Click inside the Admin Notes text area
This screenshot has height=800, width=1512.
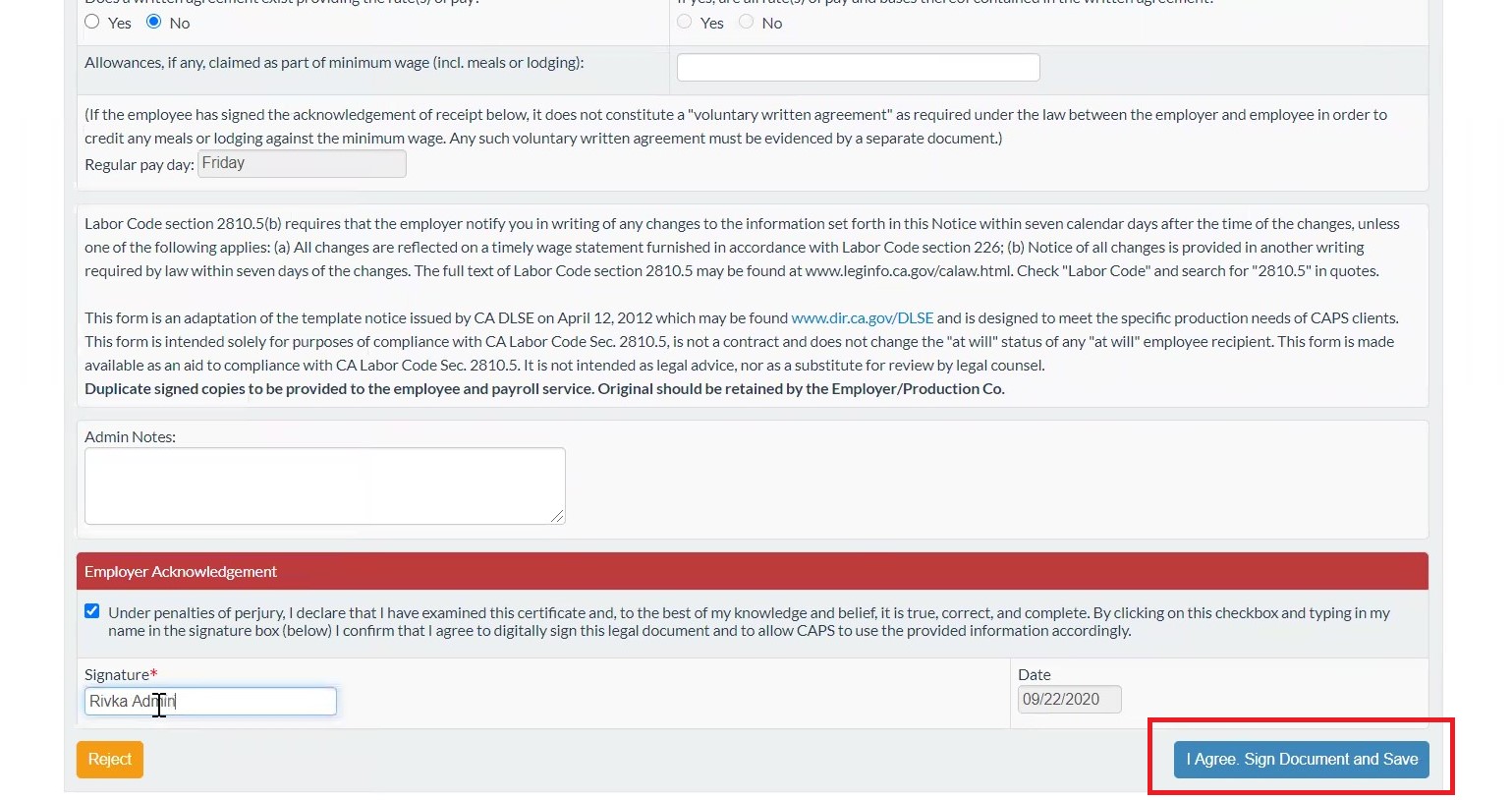(324, 486)
